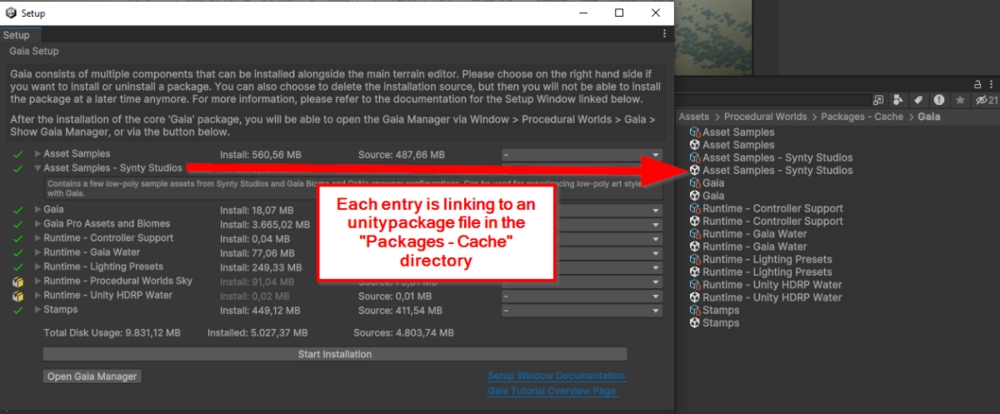
Task: Select the blue-cube Gaia entry in Project list
Action: [707, 183]
